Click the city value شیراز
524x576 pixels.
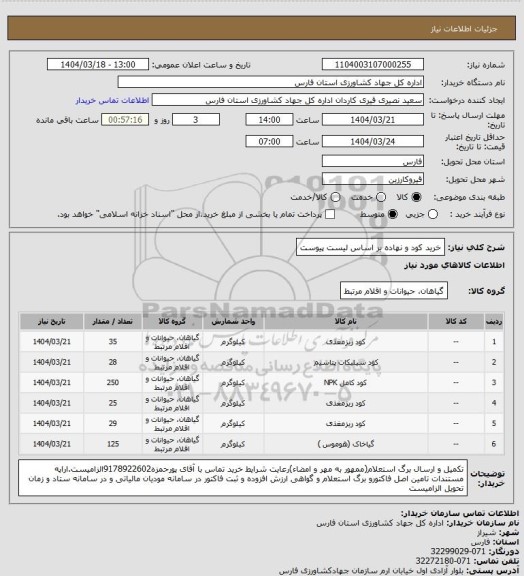coord(487,532)
